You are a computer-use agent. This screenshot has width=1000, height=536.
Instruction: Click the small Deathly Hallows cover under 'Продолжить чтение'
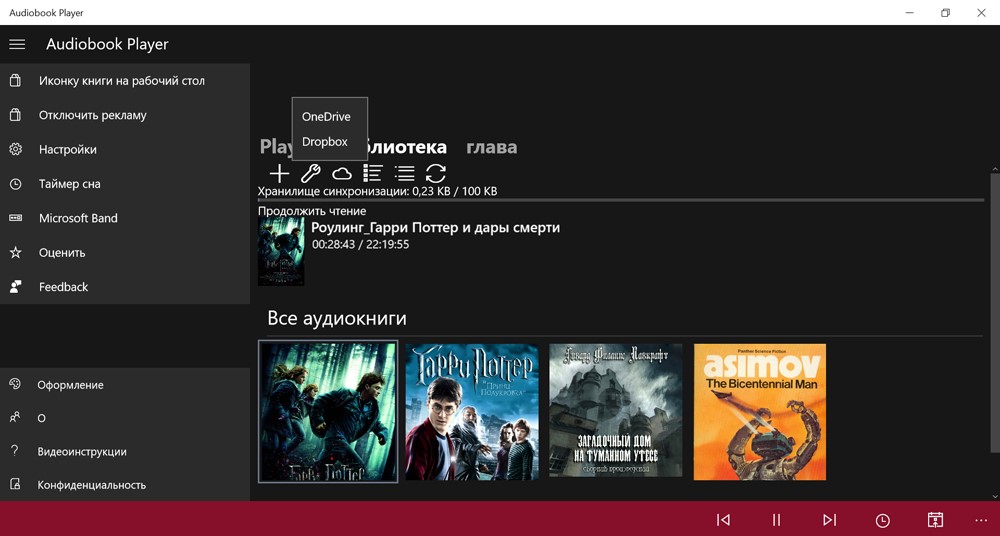[281, 251]
